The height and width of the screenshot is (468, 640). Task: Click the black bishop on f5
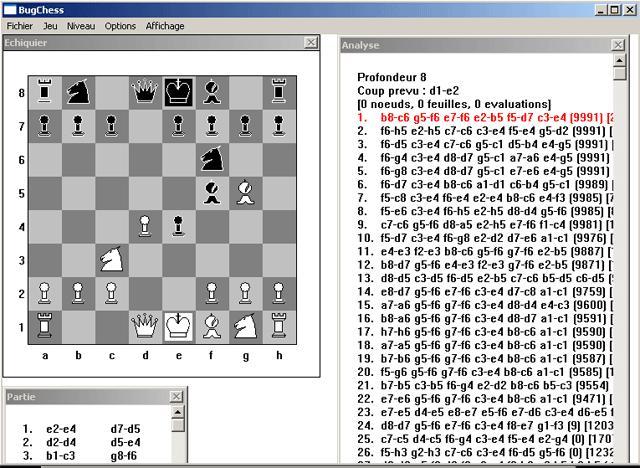[212, 193]
